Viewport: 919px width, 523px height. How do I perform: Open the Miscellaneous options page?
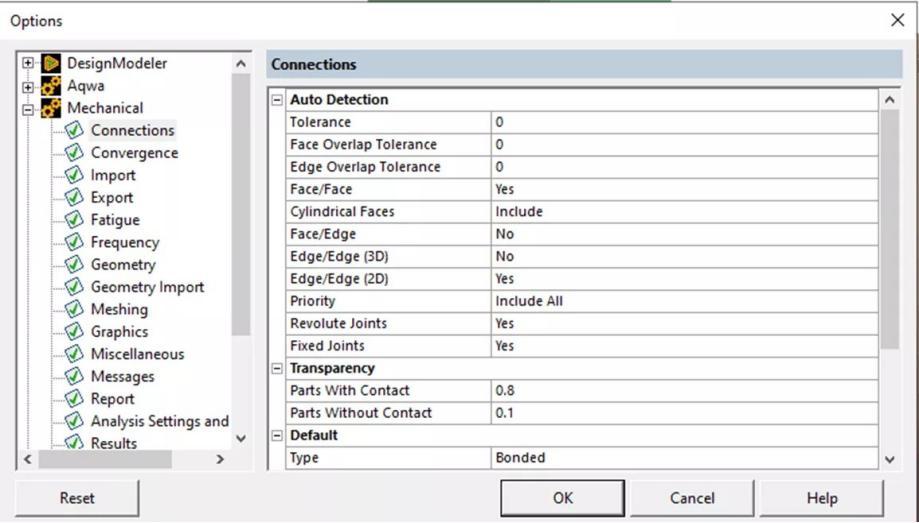(x=137, y=354)
